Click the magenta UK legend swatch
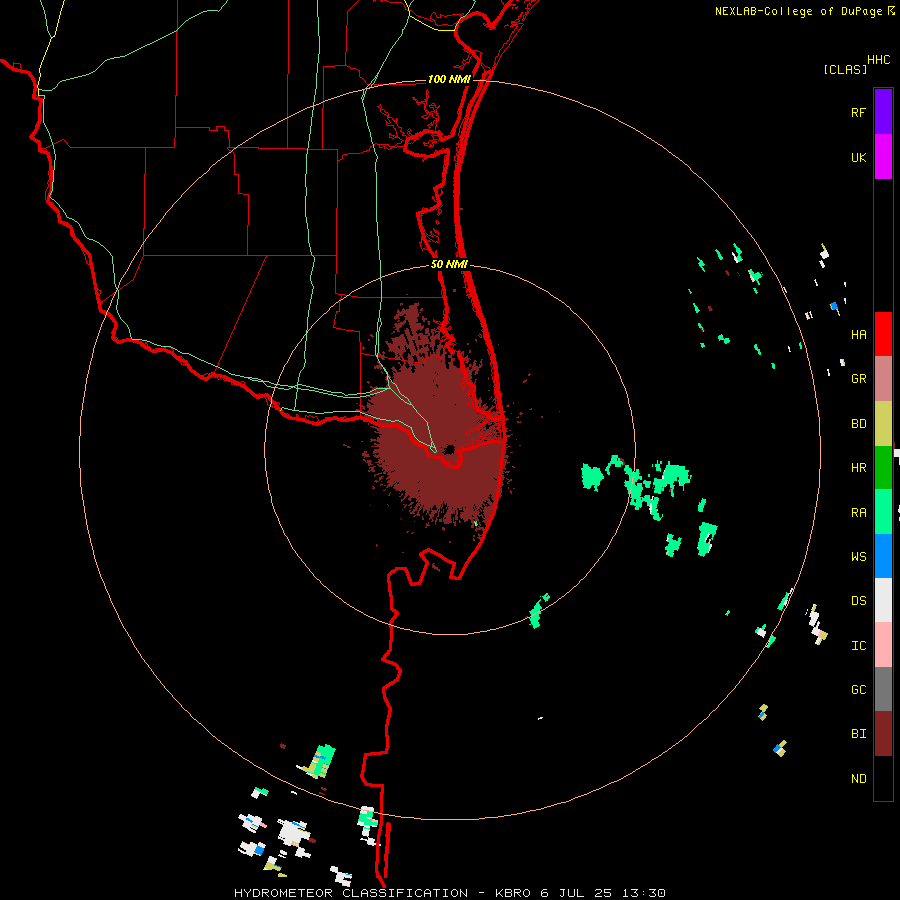The width and height of the screenshot is (900, 900). [x=883, y=157]
